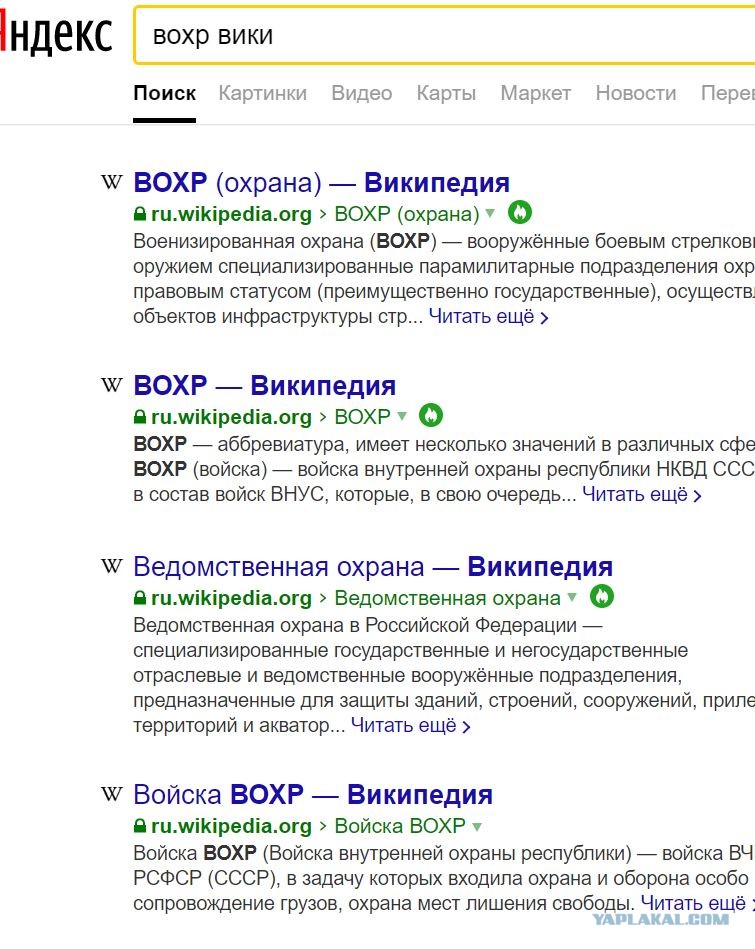
Task: Click 'Читать ещё' under Войска ВОХР snippet
Action: [697, 903]
